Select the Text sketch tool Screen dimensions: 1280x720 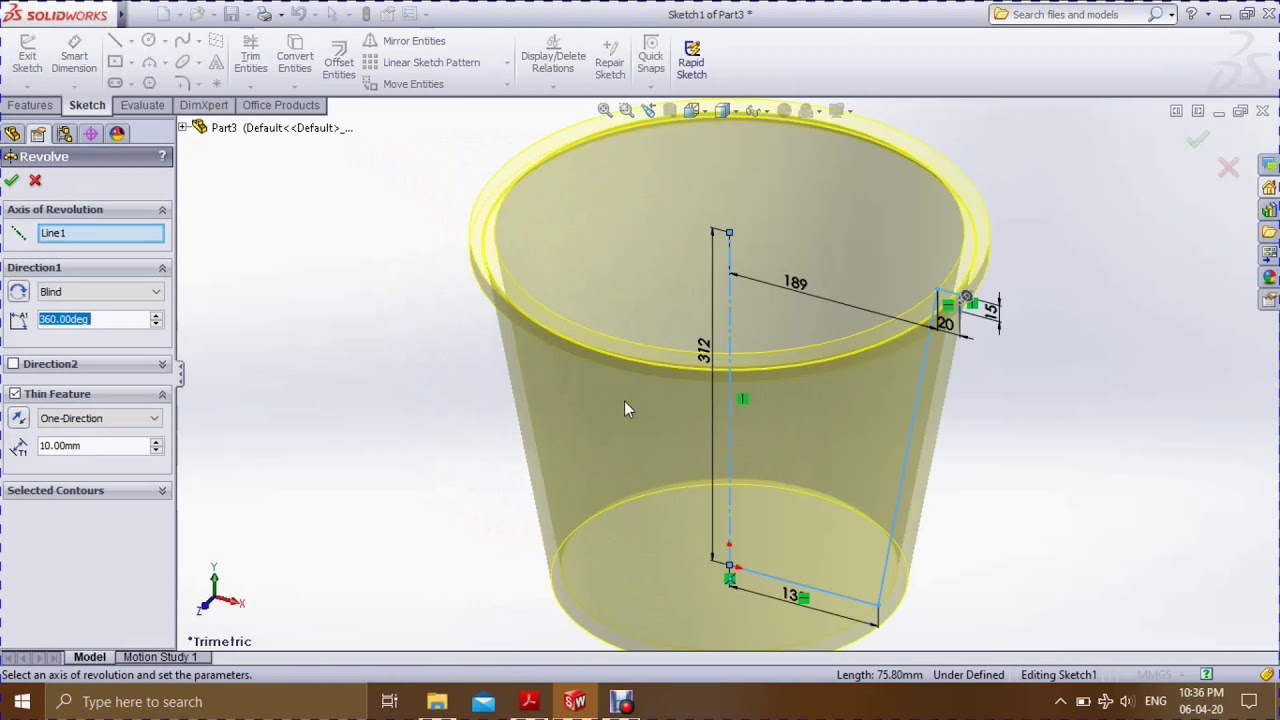click(216, 62)
